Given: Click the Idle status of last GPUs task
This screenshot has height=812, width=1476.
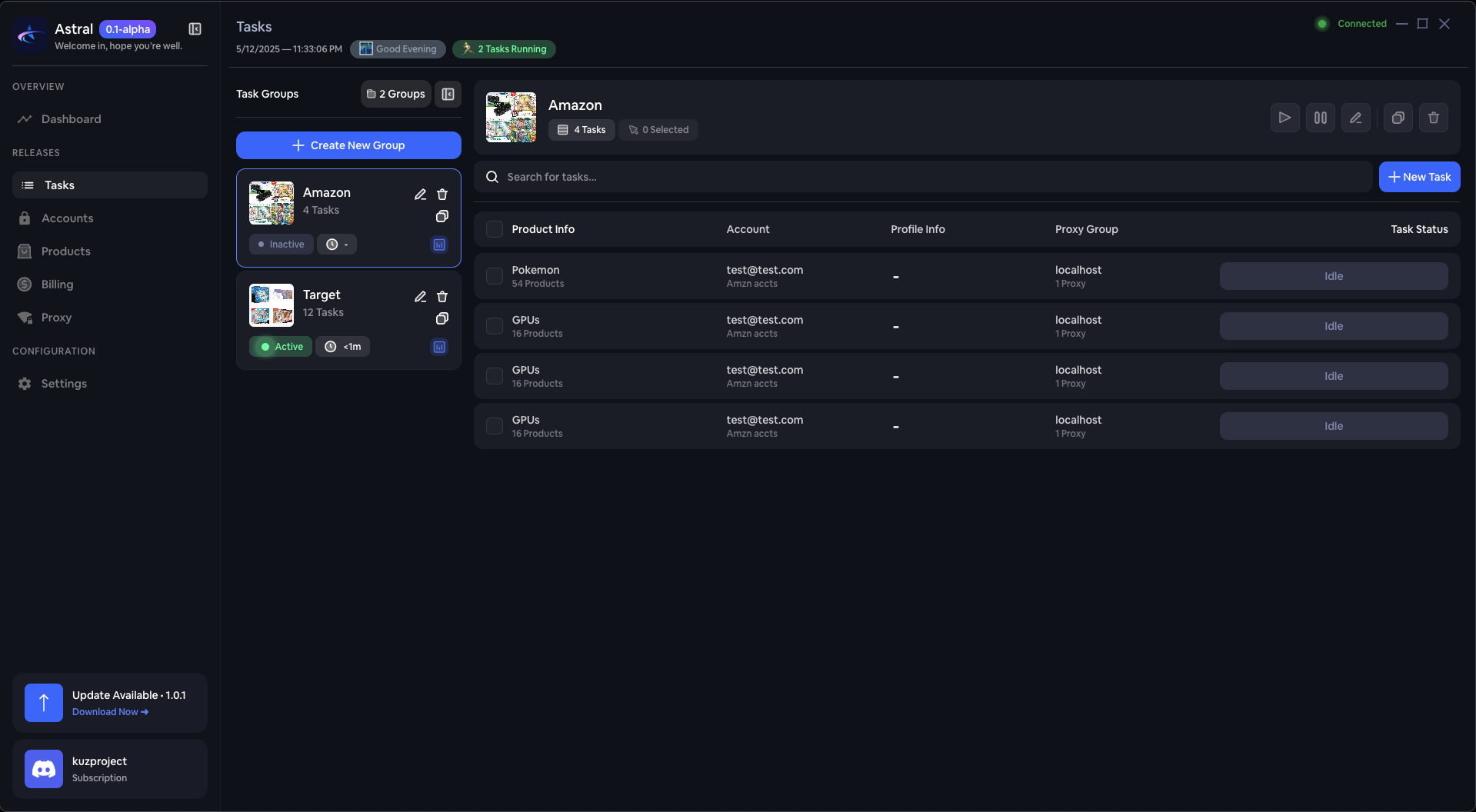Looking at the screenshot, I should coord(1334,426).
